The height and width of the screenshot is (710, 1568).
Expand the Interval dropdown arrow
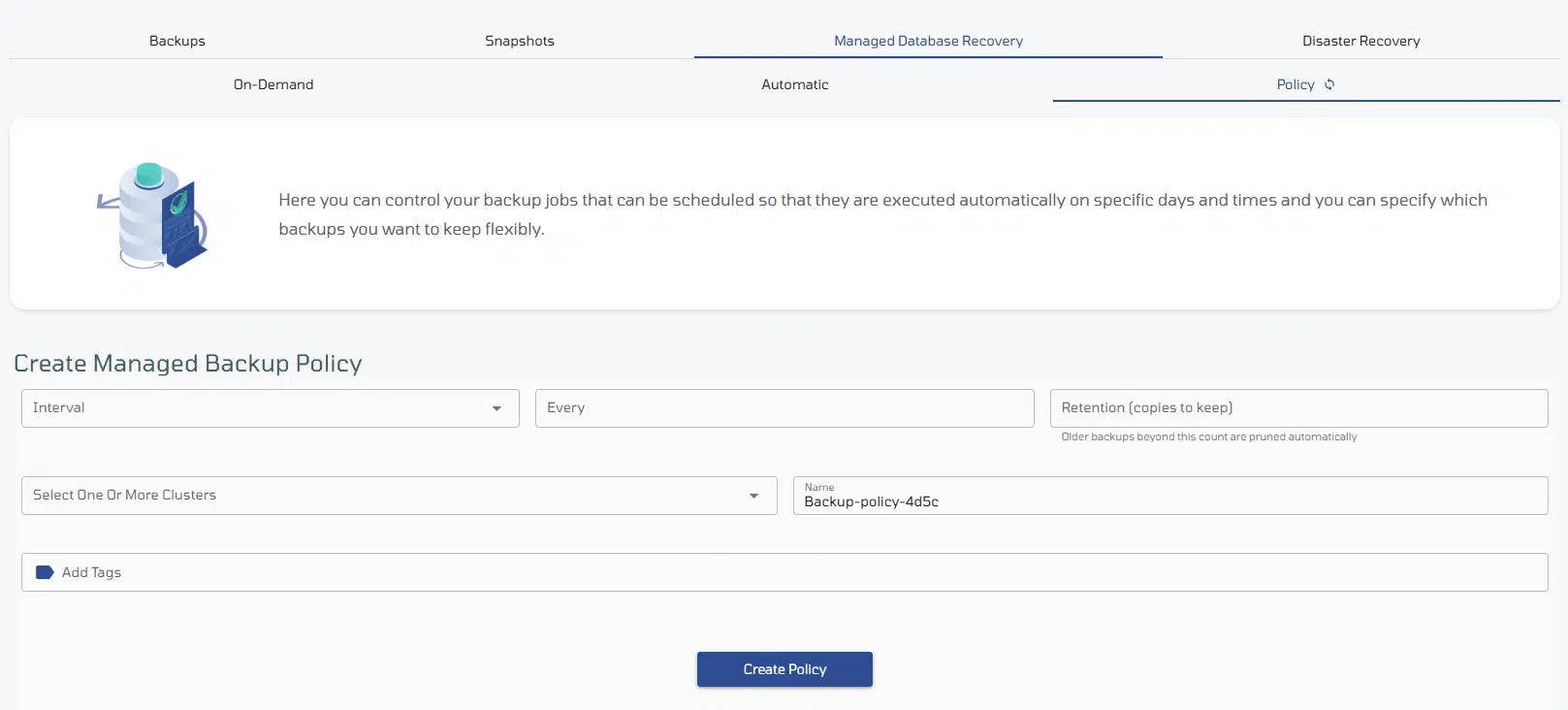496,408
